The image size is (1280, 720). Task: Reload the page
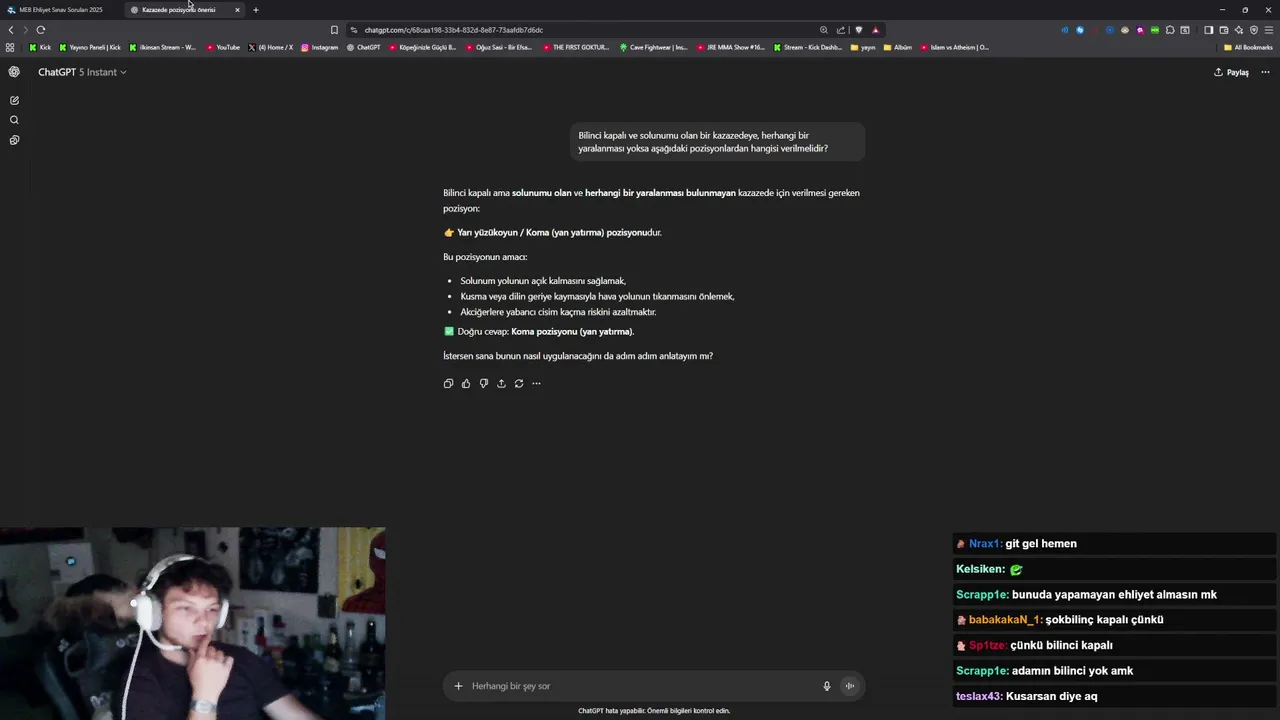(41, 30)
